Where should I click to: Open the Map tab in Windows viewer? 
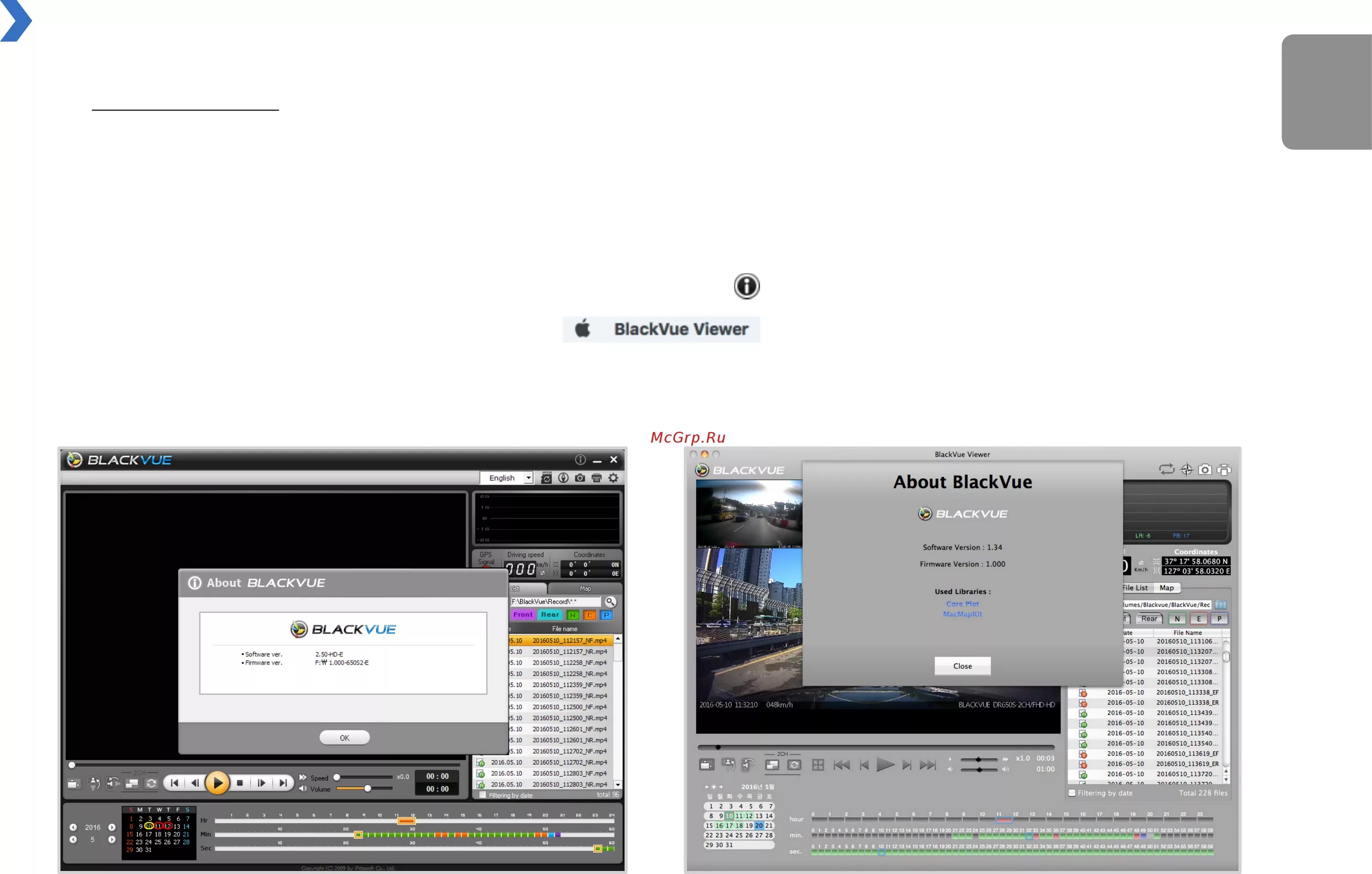[585, 589]
